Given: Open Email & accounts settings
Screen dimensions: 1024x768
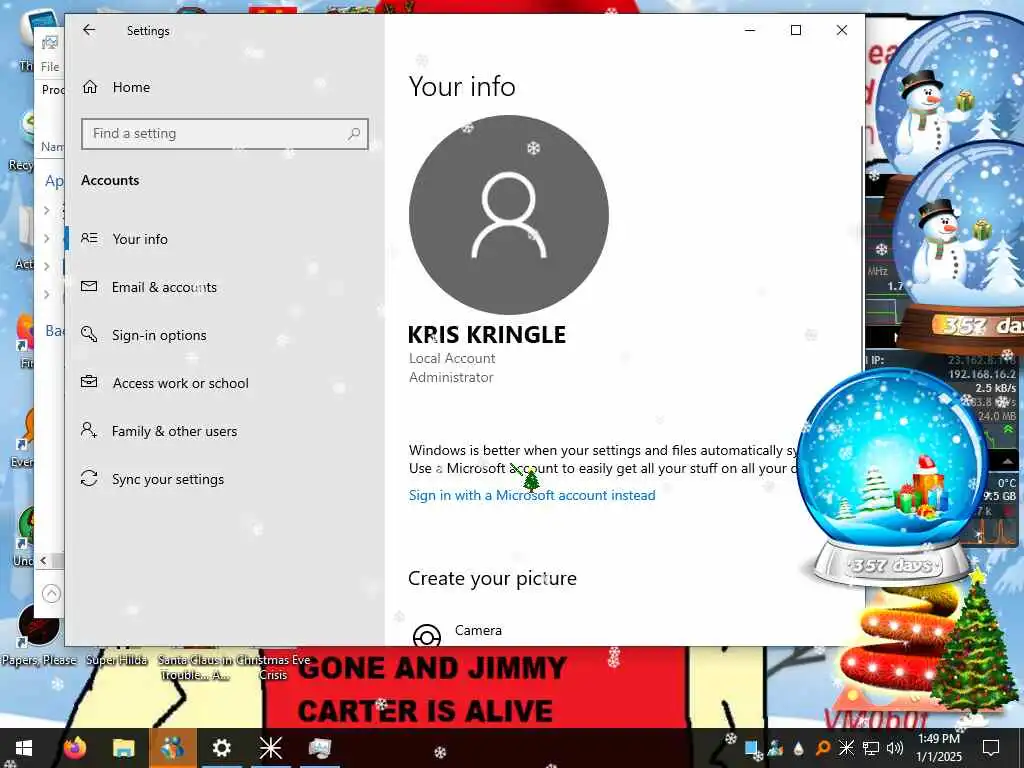Looking at the screenshot, I should [x=164, y=287].
